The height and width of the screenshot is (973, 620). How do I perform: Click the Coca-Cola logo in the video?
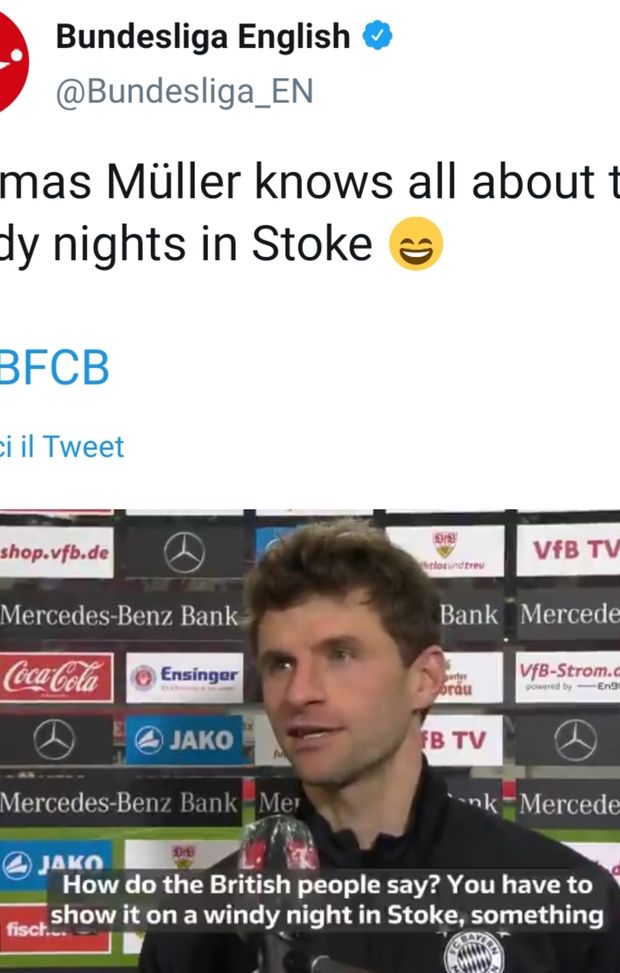[x=56, y=677]
